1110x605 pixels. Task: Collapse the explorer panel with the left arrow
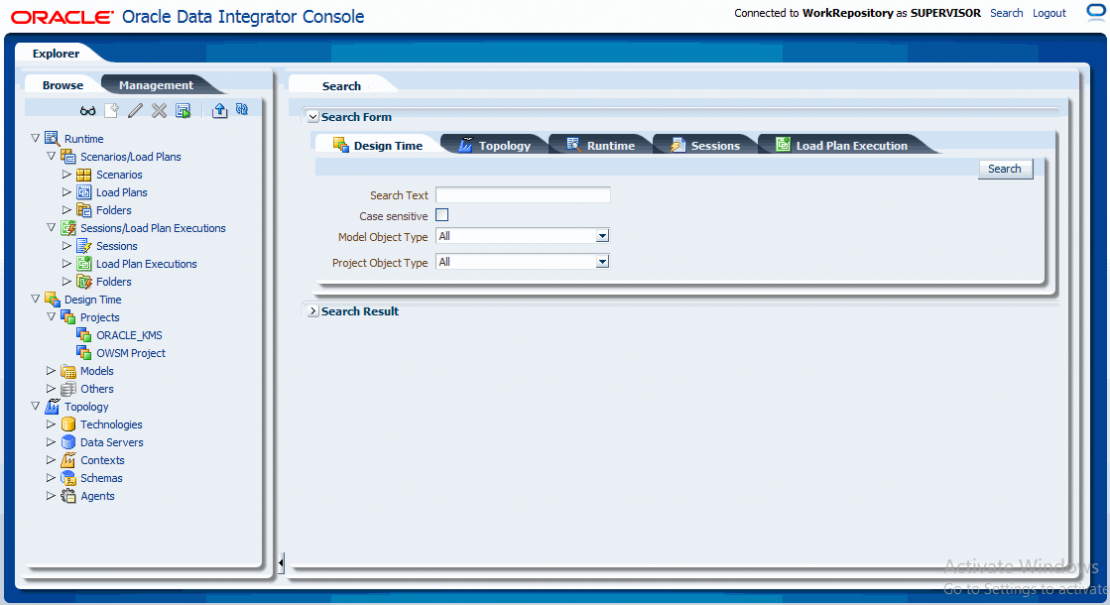[x=279, y=562]
